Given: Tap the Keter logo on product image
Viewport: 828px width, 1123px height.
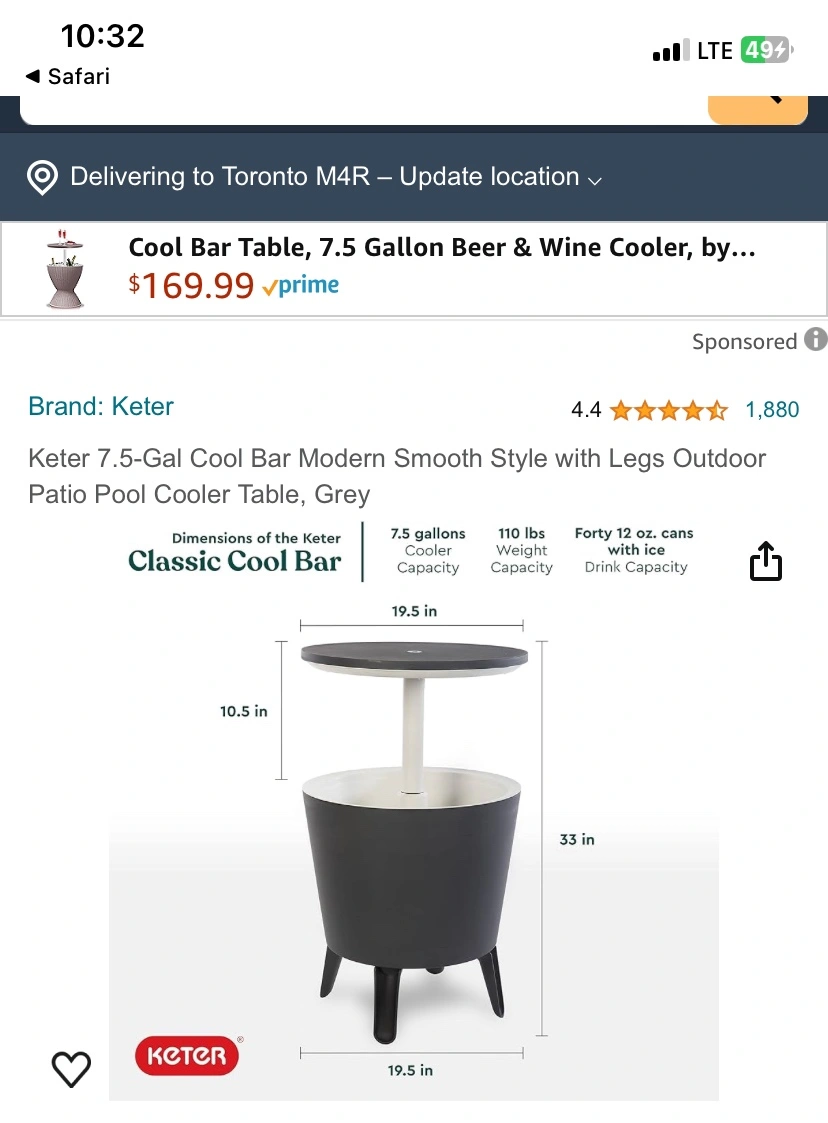Looking at the screenshot, I should 188,1055.
